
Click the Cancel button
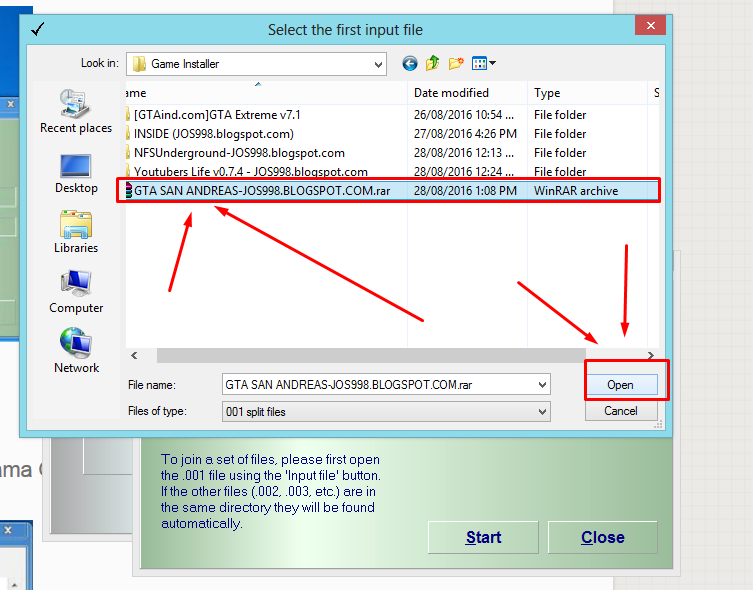[x=620, y=411]
